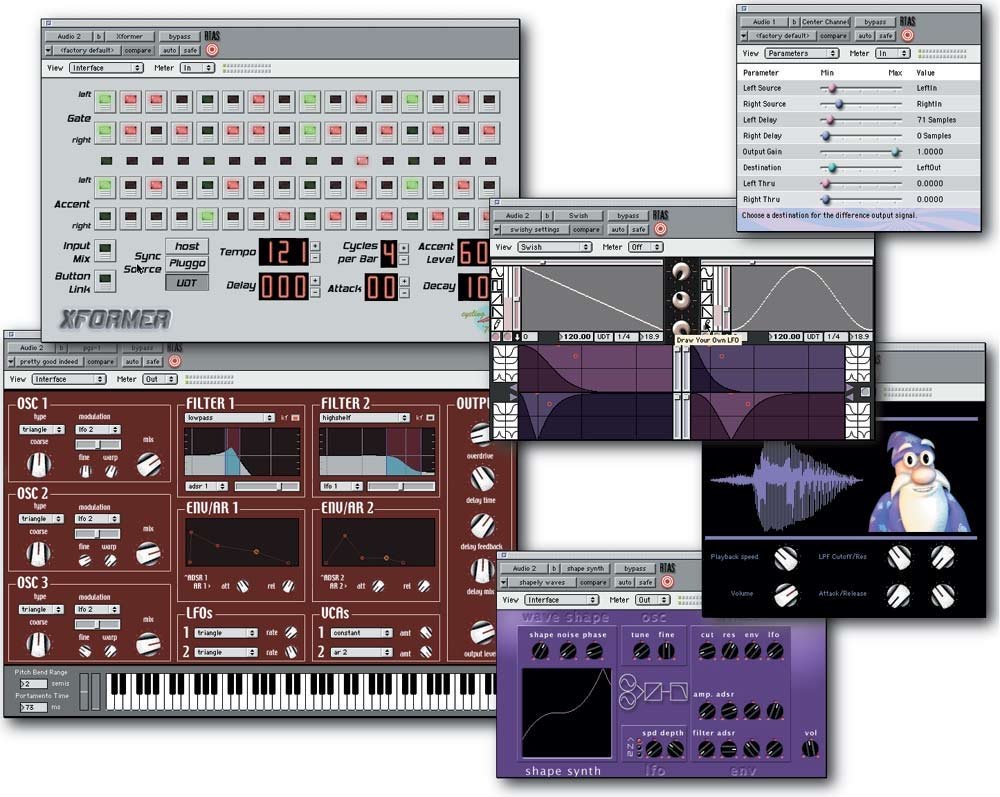Click the Pitch Bend Range input field
1000x797 pixels.
tap(33, 684)
